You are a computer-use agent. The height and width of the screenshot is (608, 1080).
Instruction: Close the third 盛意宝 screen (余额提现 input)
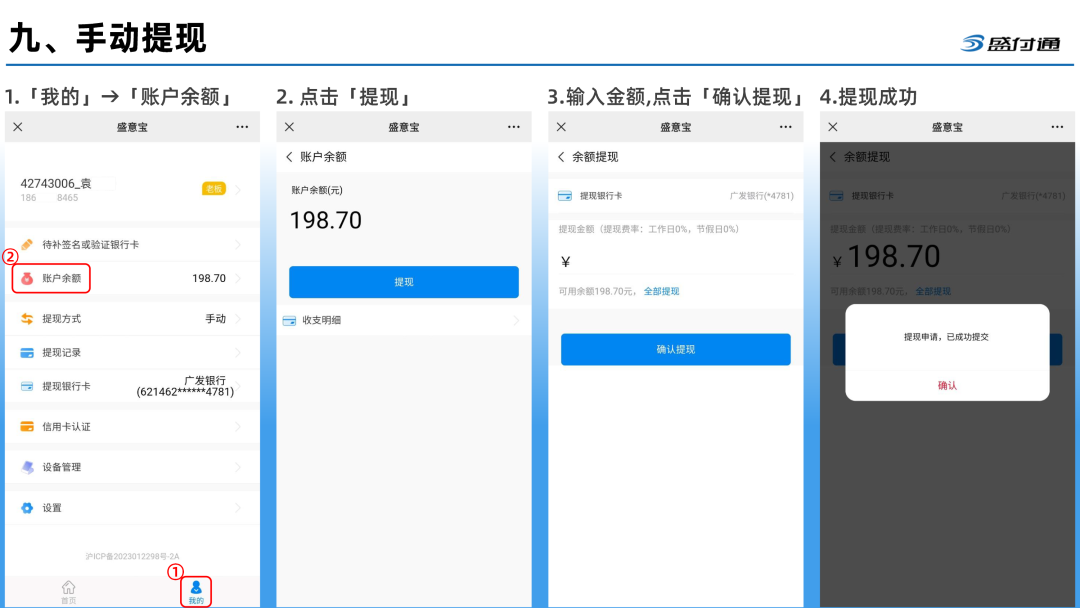tap(561, 127)
